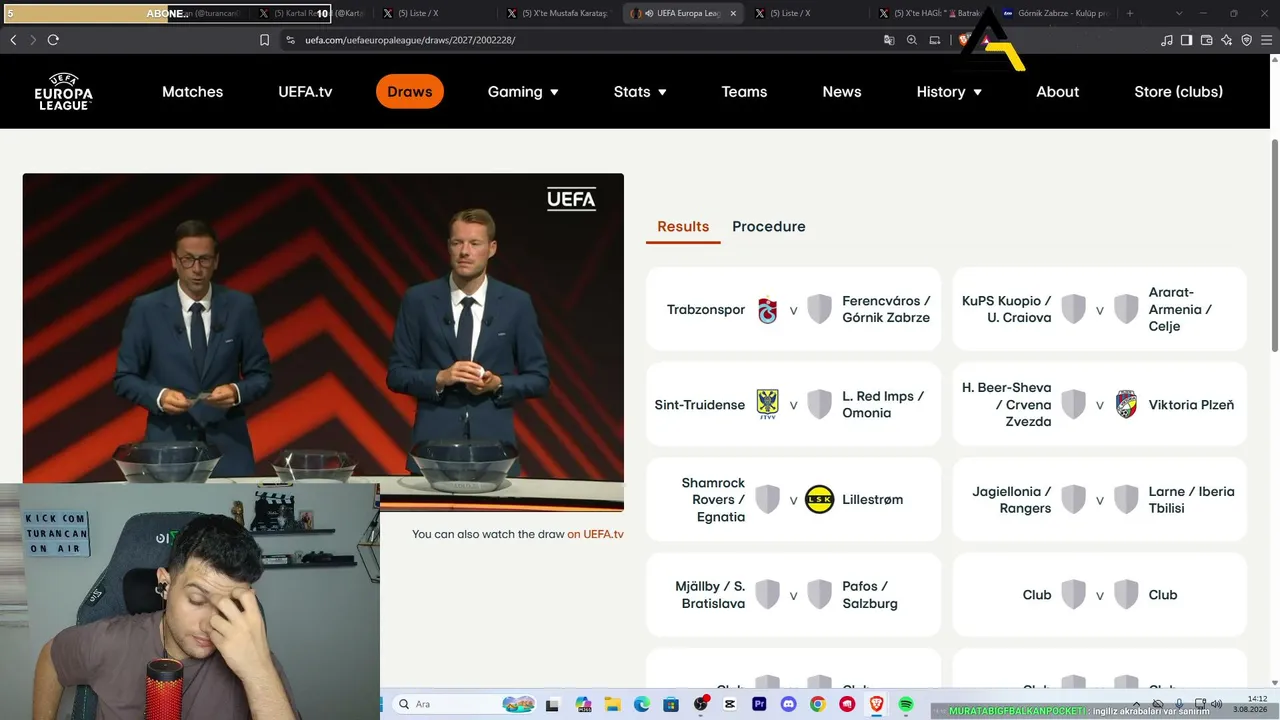Image resolution: width=1280 pixels, height=720 pixels.
Task: Switch to the Górnik Zabrze browser tab
Action: point(1055,14)
